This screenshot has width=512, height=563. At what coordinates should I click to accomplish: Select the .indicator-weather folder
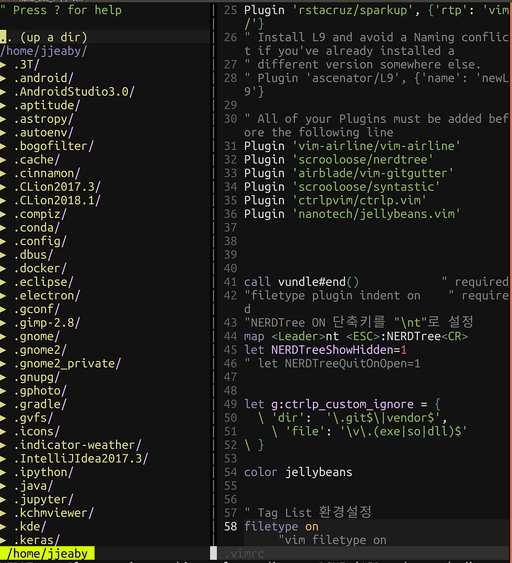(77, 445)
